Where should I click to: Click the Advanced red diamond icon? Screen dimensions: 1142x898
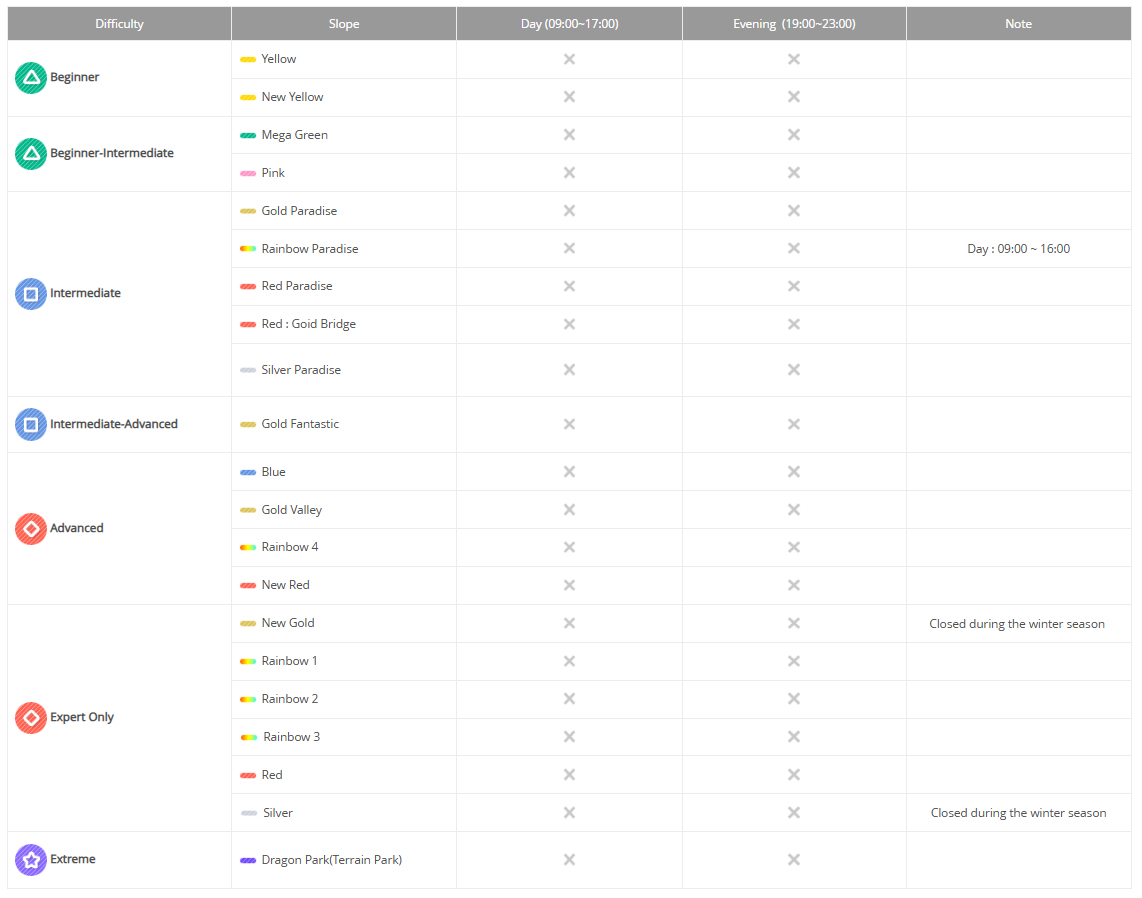pos(31,529)
